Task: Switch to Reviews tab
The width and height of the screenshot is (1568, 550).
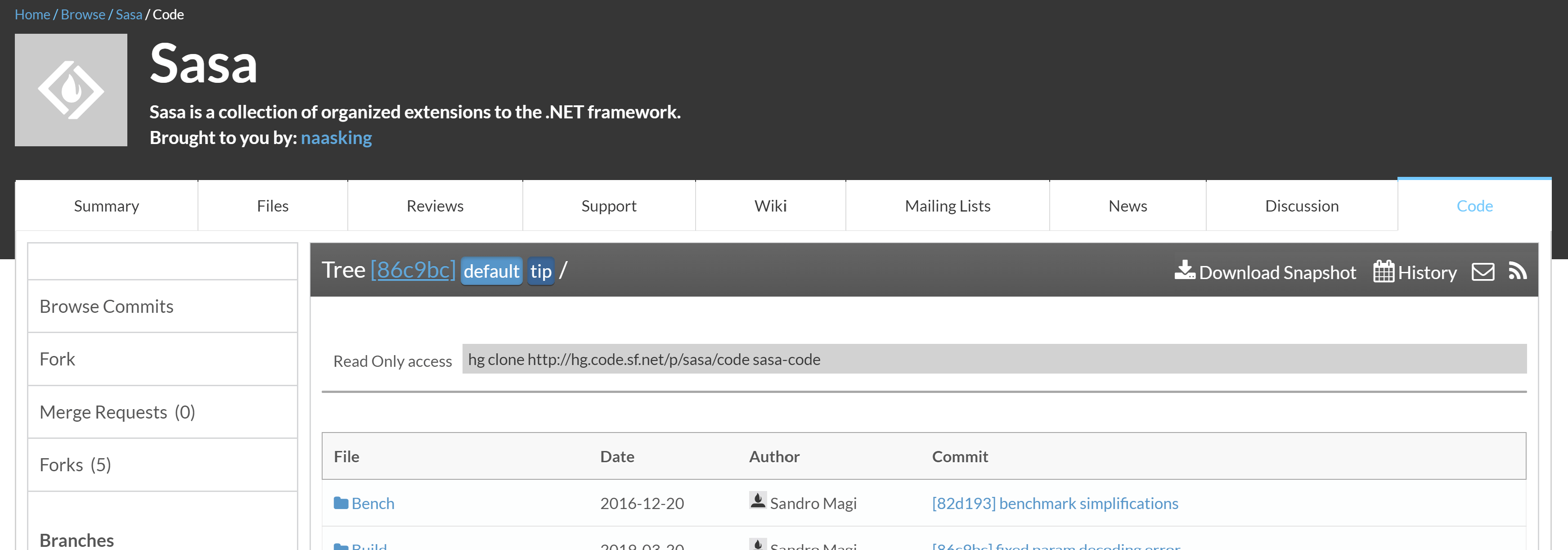Action: [x=435, y=206]
